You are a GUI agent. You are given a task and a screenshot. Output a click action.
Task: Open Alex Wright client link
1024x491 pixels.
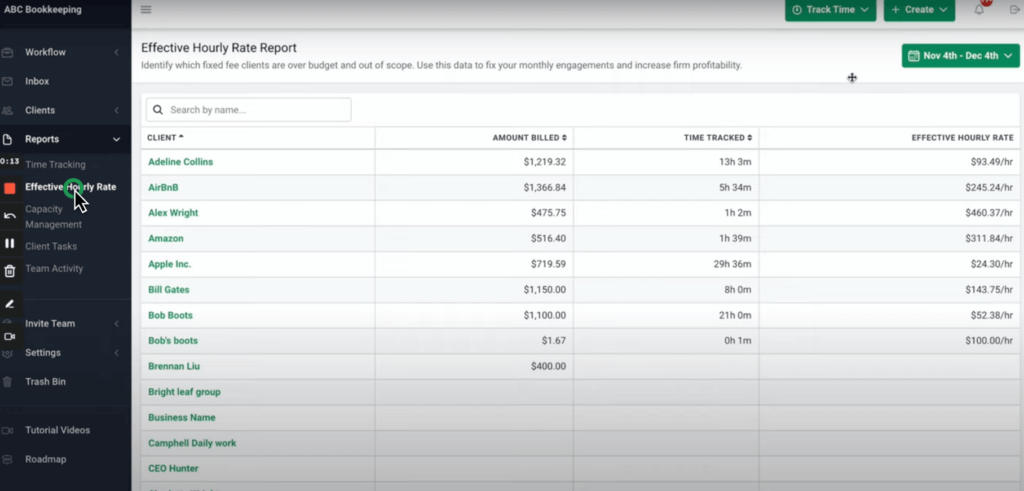coord(173,213)
